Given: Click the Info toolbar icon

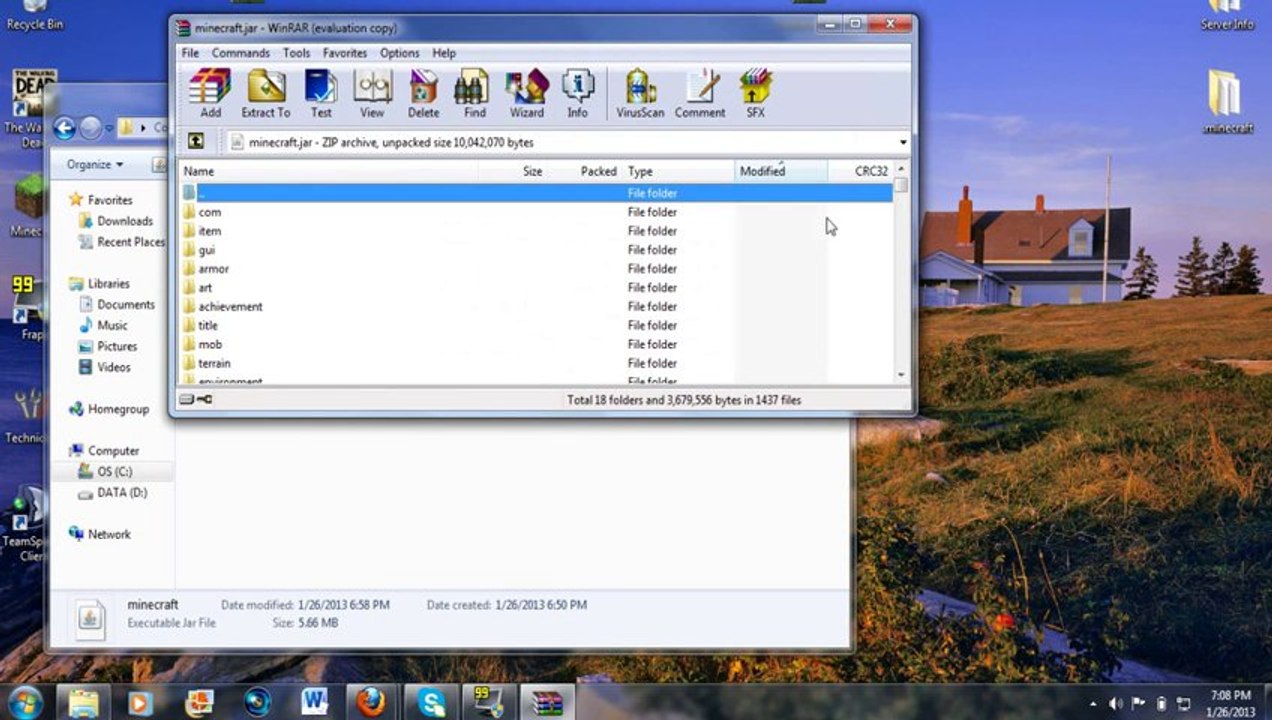Looking at the screenshot, I should pos(577,94).
